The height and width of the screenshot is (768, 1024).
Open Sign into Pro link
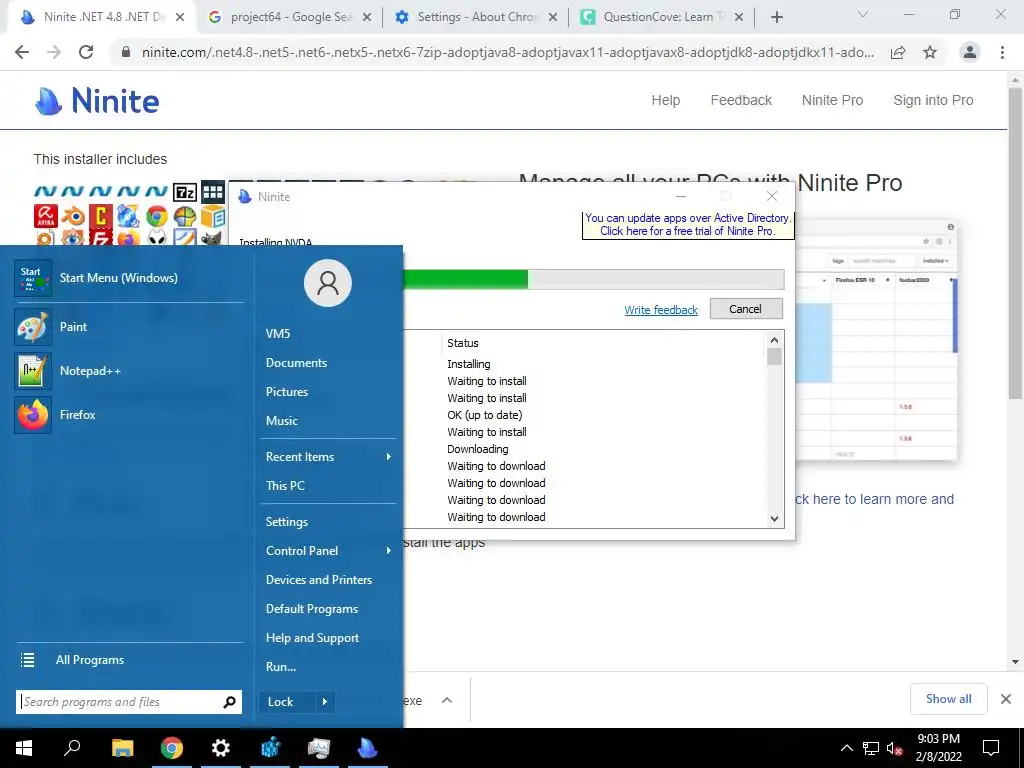[x=933, y=100]
